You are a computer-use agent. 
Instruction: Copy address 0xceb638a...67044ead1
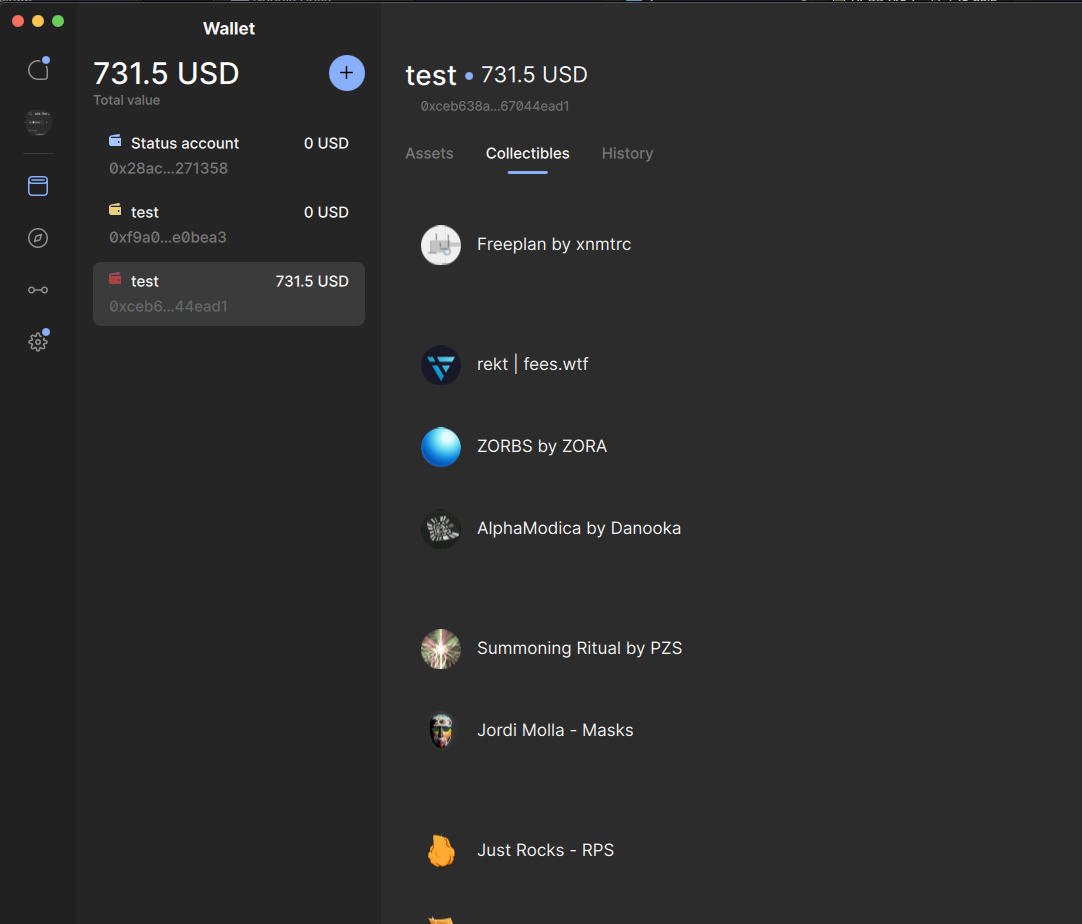(495, 106)
